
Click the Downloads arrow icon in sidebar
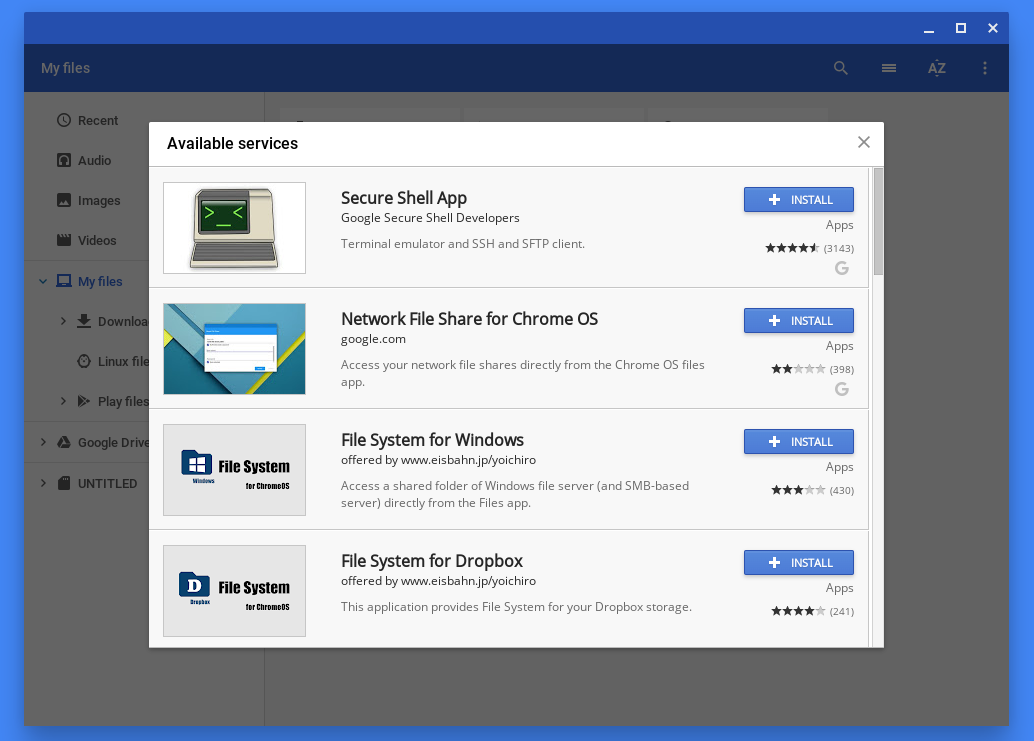point(84,321)
